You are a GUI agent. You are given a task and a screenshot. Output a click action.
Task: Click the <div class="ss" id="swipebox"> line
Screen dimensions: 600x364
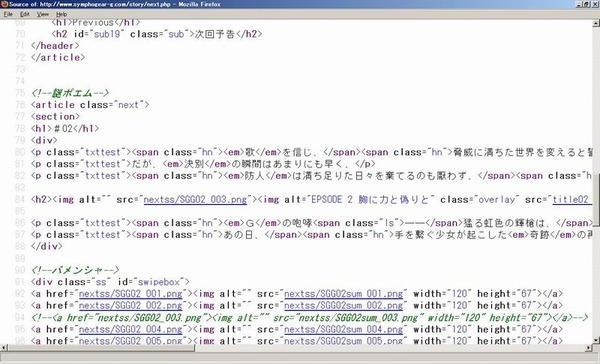[x=110, y=282]
